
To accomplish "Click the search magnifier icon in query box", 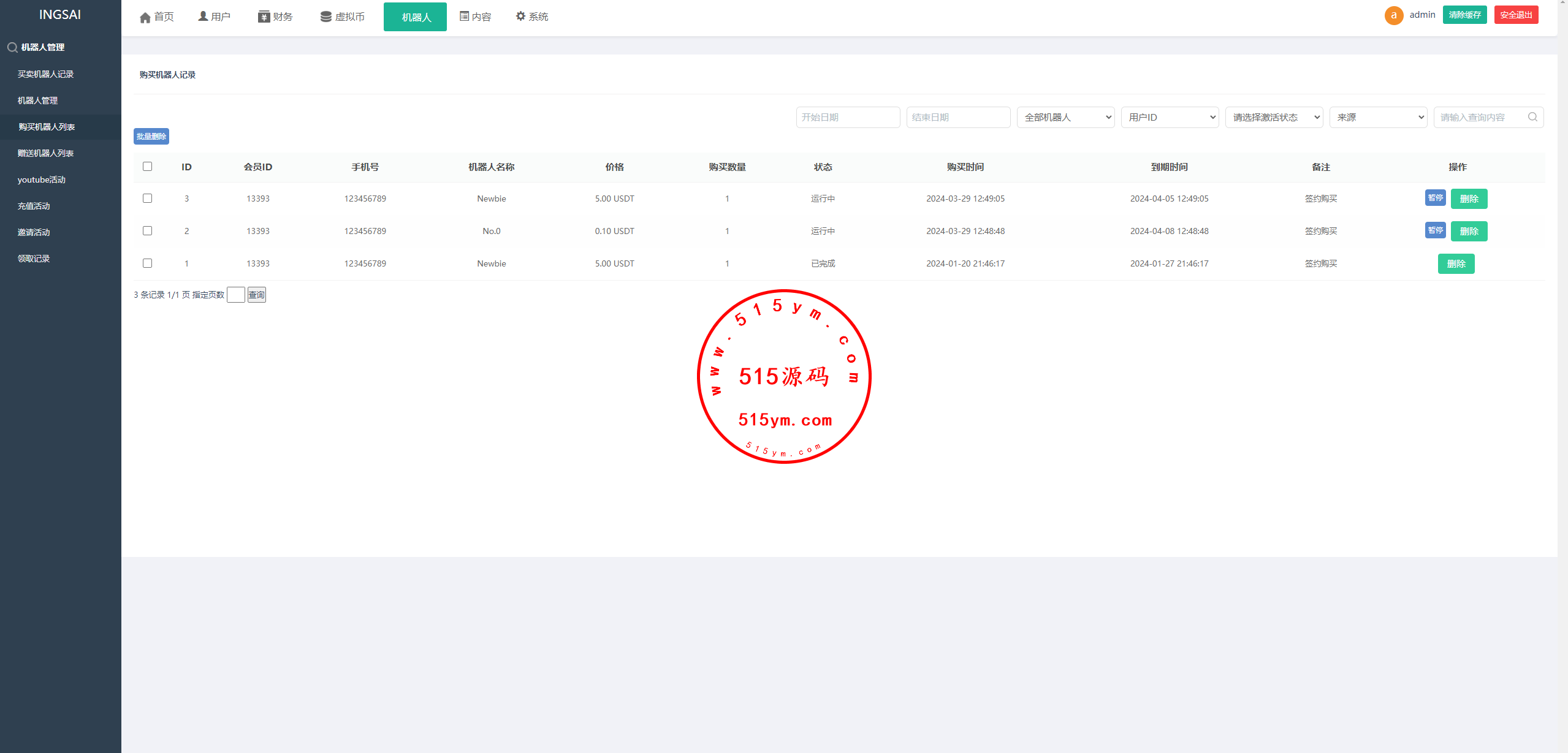I will (1532, 117).
